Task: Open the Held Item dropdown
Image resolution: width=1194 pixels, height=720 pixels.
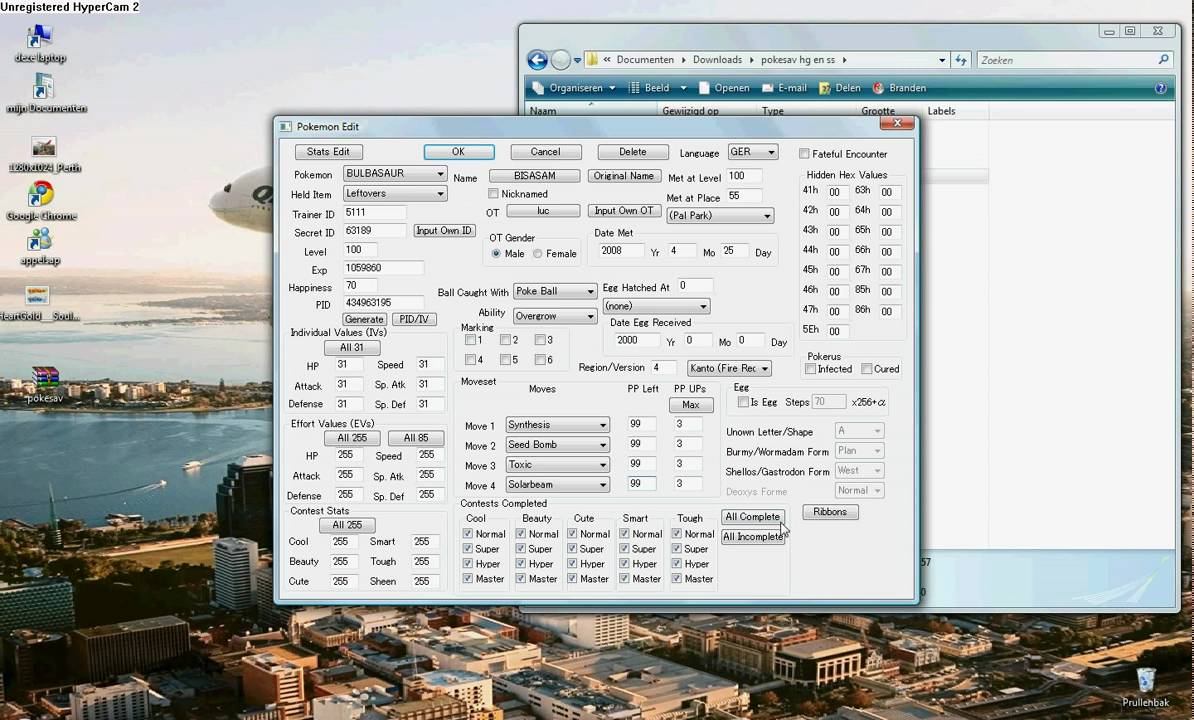Action: click(x=394, y=193)
